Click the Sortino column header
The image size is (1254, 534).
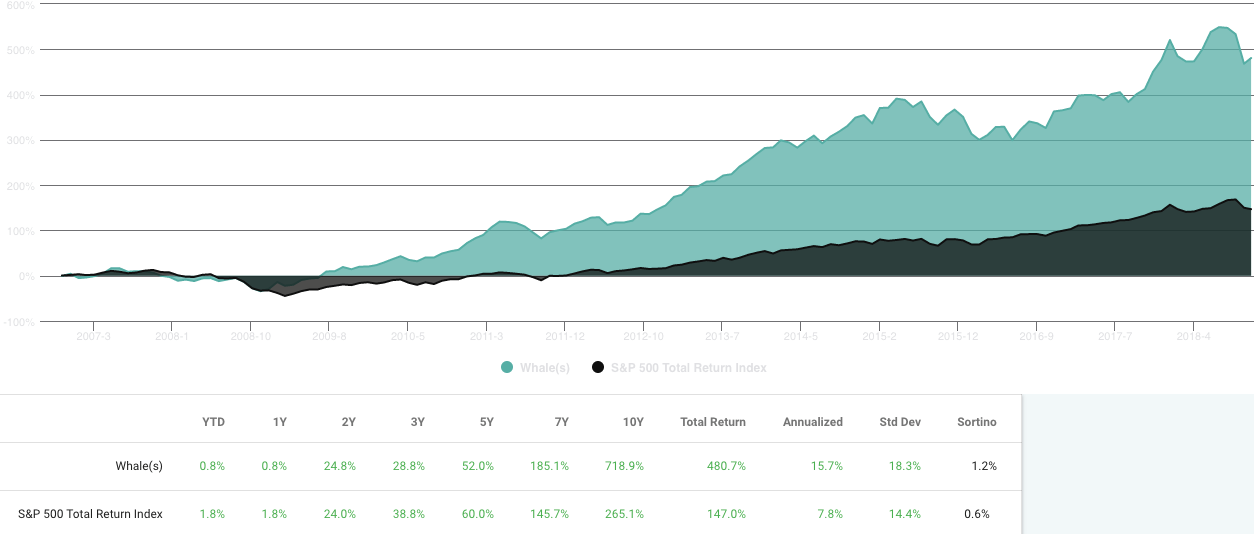click(976, 422)
